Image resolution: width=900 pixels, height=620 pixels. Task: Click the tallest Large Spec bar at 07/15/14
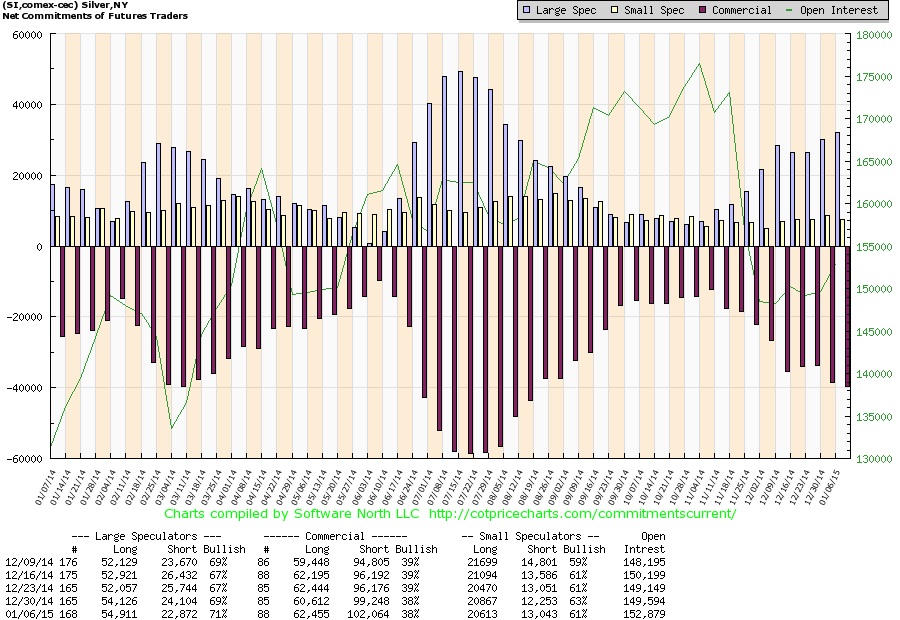(460, 159)
